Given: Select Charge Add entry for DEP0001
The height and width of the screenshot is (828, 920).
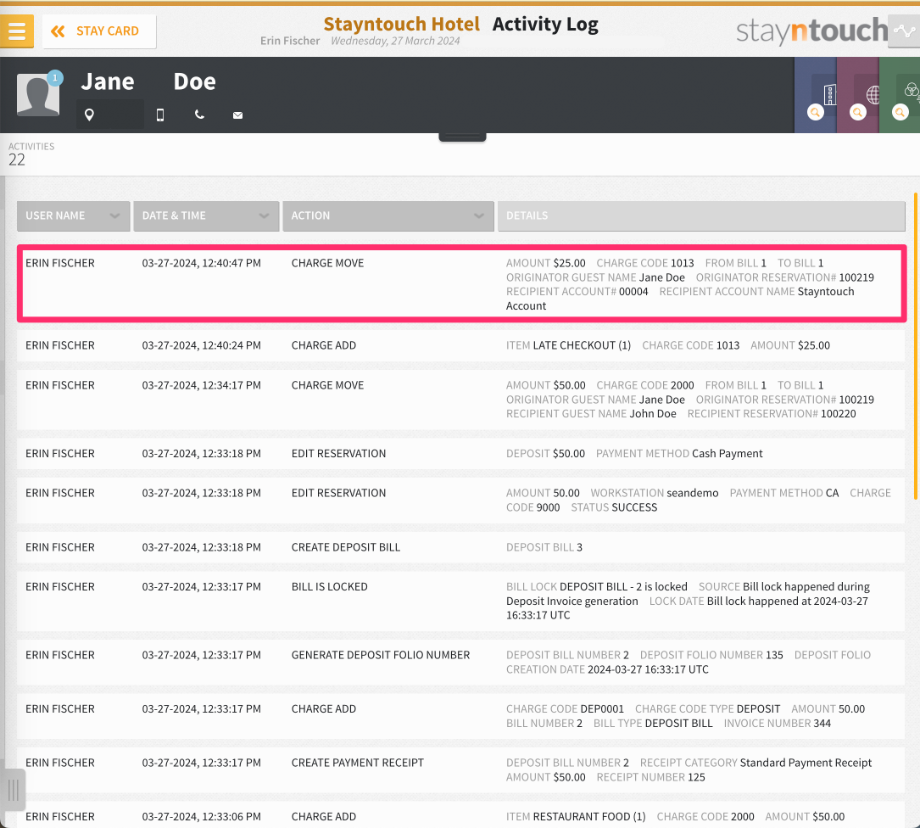Looking at the screenshot, I should point(461,716).
